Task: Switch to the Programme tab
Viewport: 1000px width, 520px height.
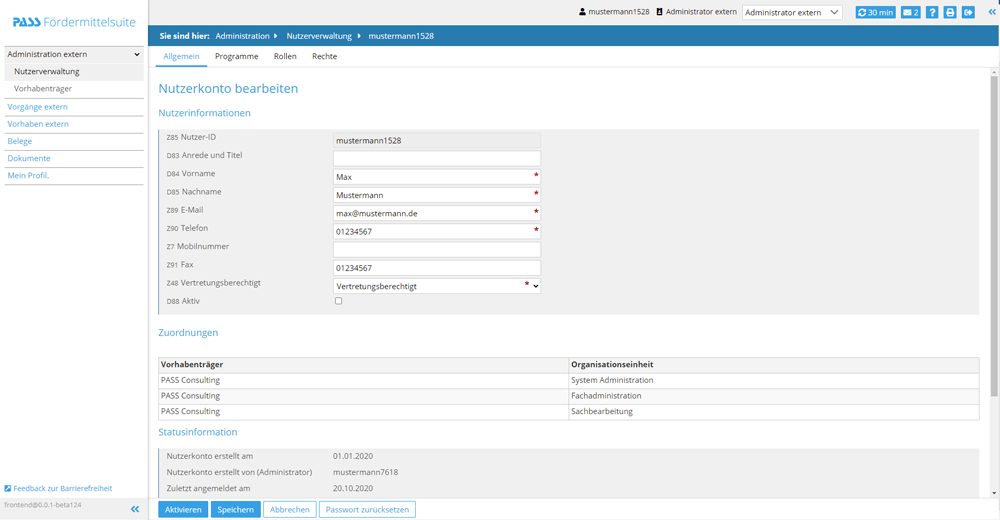Action: (x=237, y=56)
